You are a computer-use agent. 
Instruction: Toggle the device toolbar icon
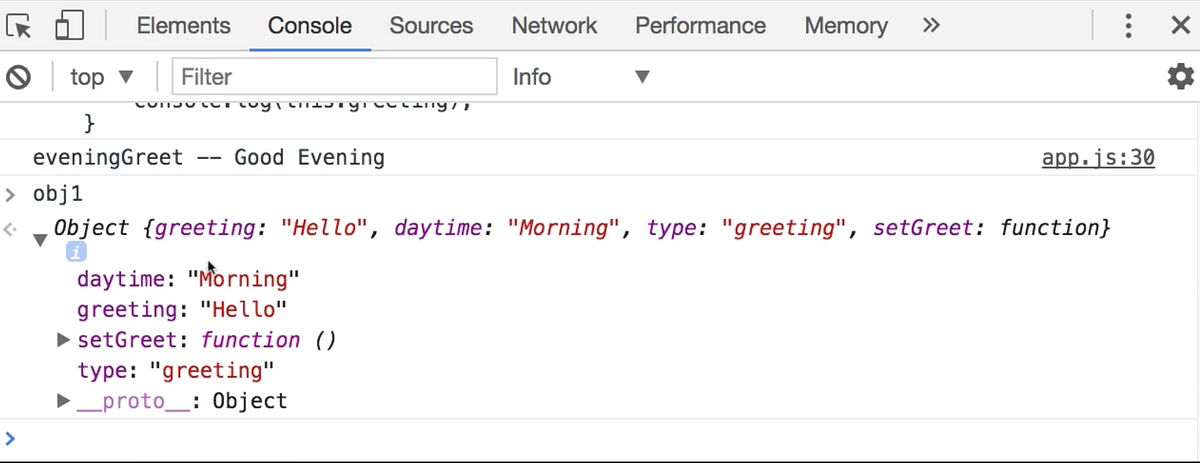[70, 26]
